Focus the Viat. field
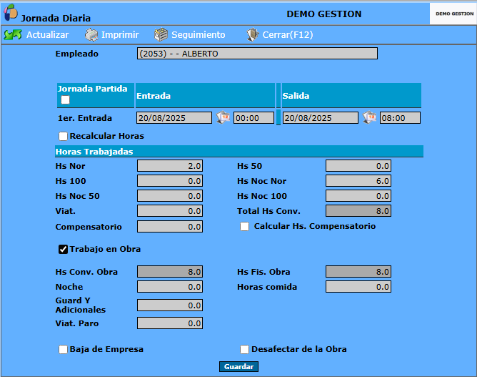Screen dimensions: 477x377 (x=170, y=211)
